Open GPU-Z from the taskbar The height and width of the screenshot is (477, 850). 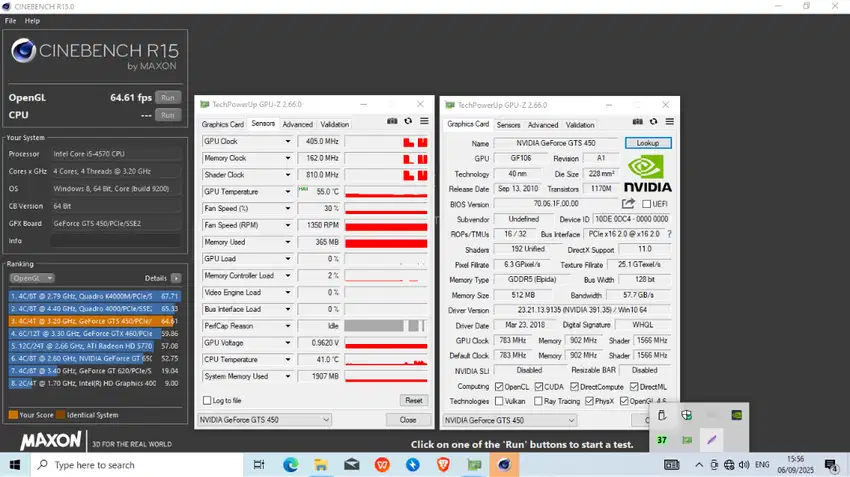point(474,465)
